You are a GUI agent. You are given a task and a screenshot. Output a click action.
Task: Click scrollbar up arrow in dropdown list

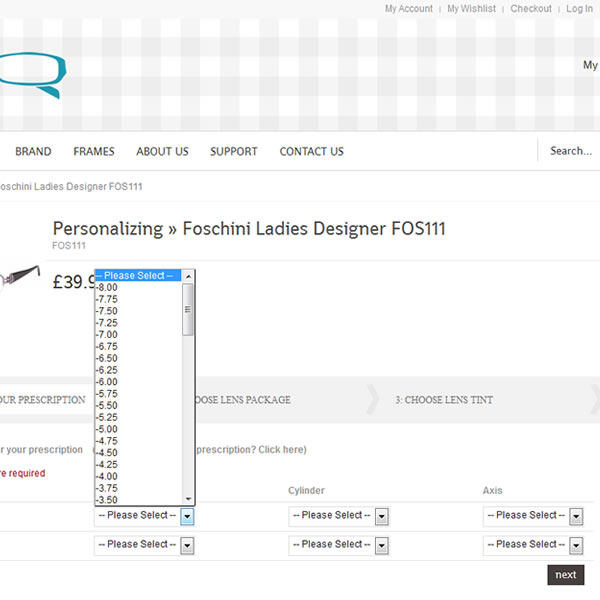[x=188, y=276]
